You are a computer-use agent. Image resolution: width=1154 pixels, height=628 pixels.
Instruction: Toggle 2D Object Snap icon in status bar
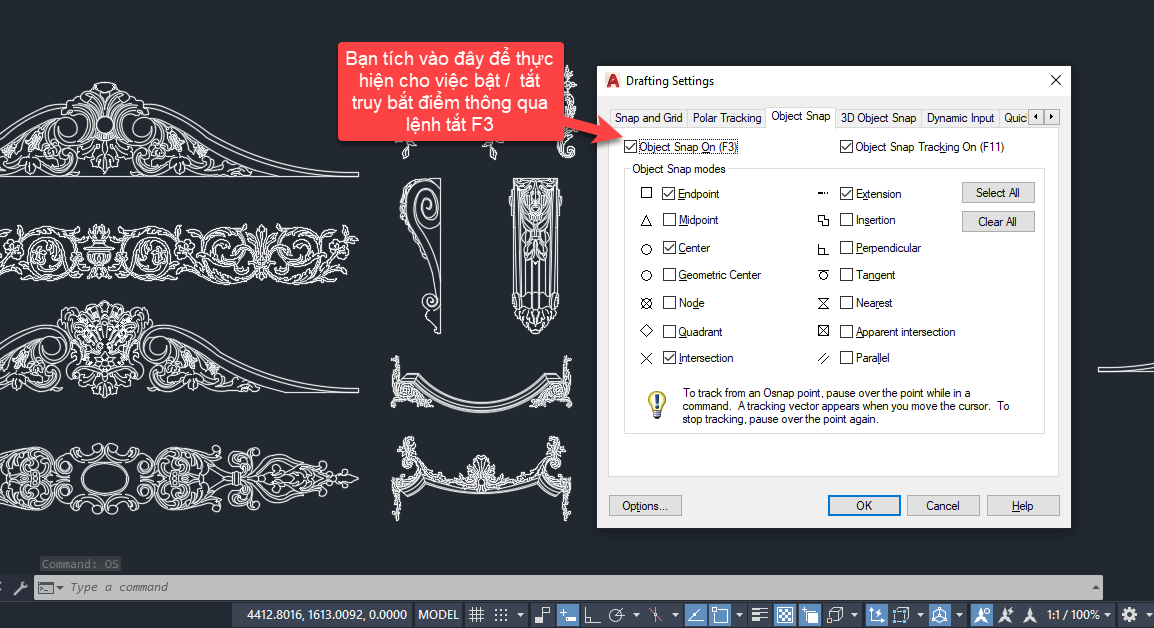pos(720,615)
